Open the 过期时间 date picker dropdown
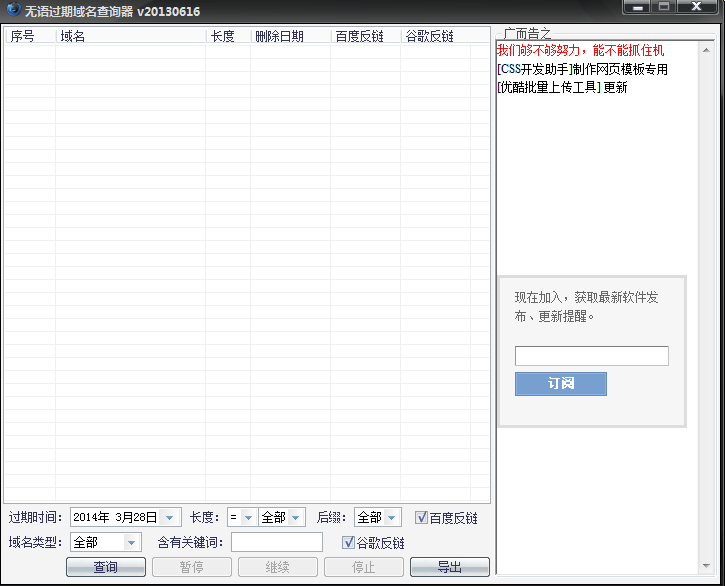725x586 pixels. pyautogui.click(x=170, y=518)
